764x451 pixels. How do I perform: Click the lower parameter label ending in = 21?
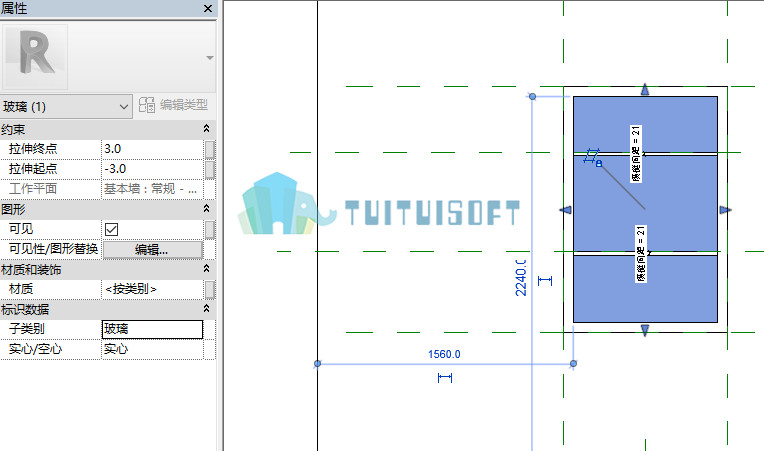point(641,253)
